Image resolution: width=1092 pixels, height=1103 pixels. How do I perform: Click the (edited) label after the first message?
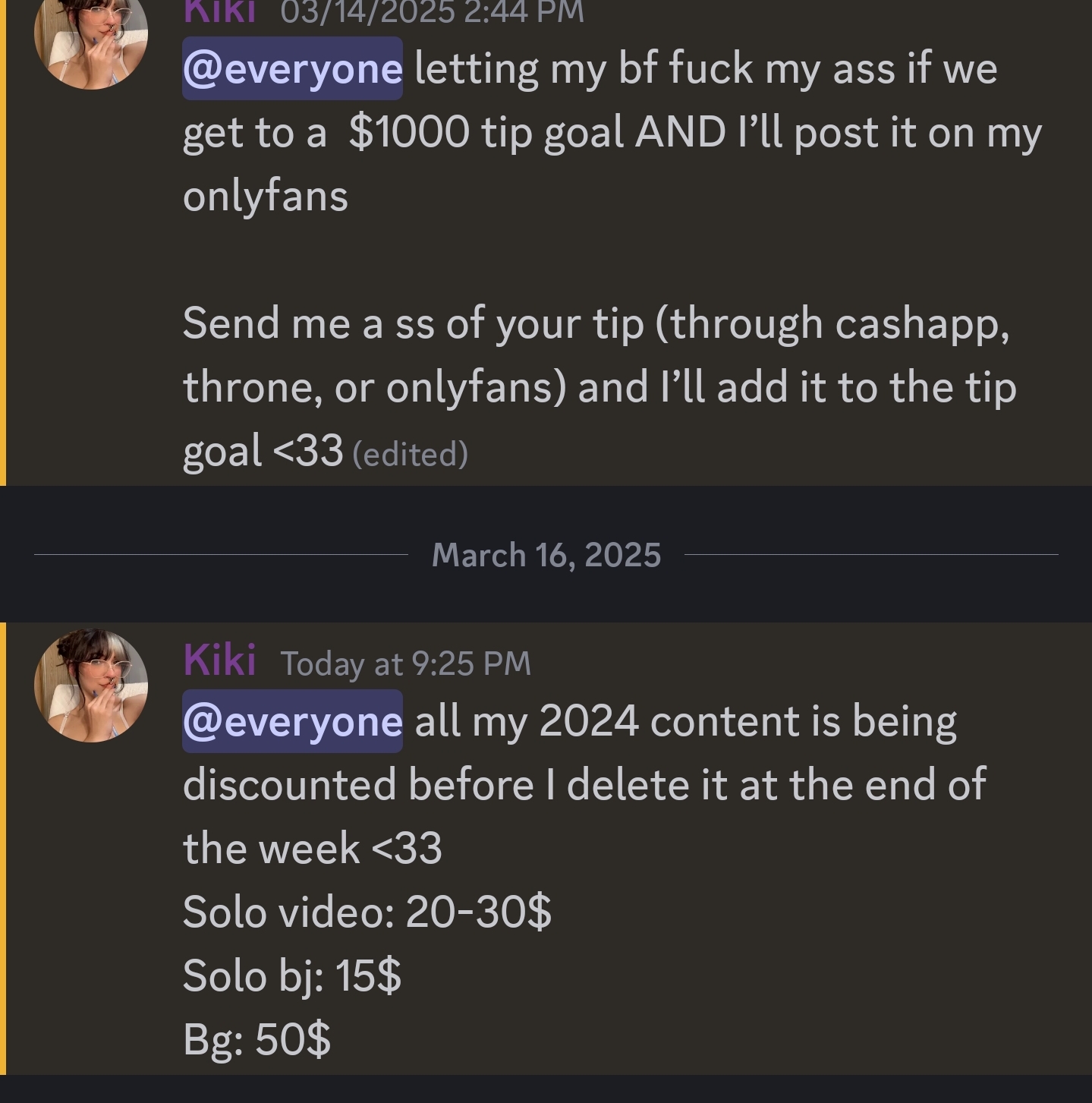pos(410,454)
